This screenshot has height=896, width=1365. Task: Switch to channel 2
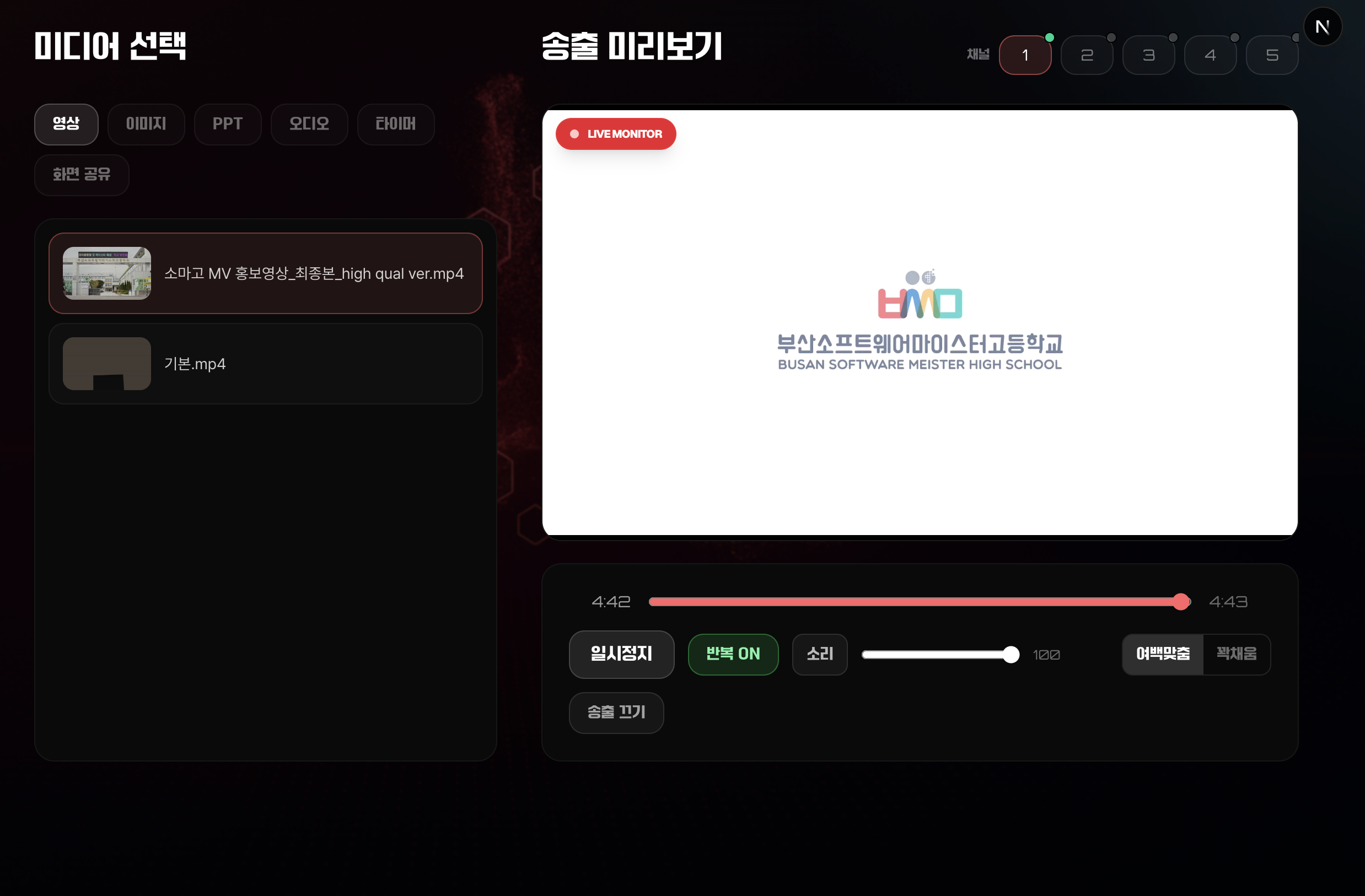1087,55
